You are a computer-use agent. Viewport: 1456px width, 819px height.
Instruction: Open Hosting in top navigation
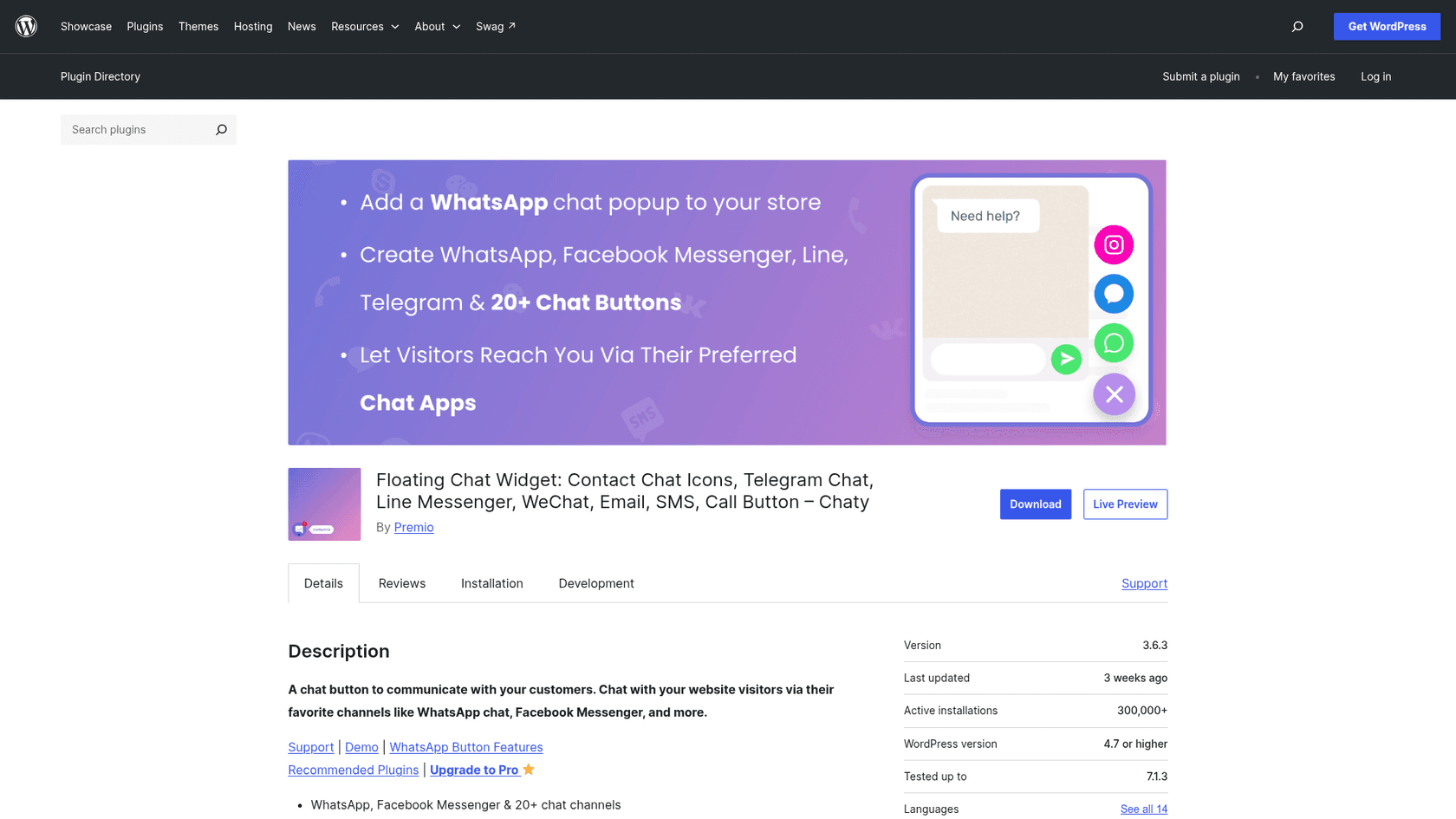[x=253, y=27]
